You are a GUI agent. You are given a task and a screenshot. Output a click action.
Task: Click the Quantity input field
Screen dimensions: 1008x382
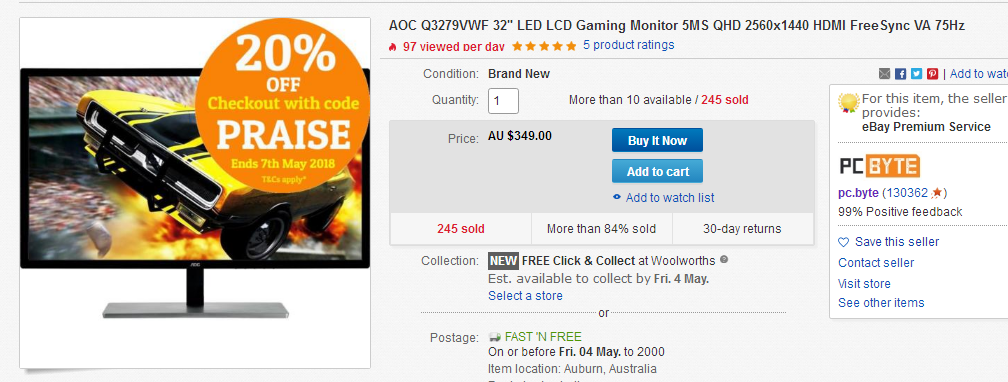coord(503,100)
